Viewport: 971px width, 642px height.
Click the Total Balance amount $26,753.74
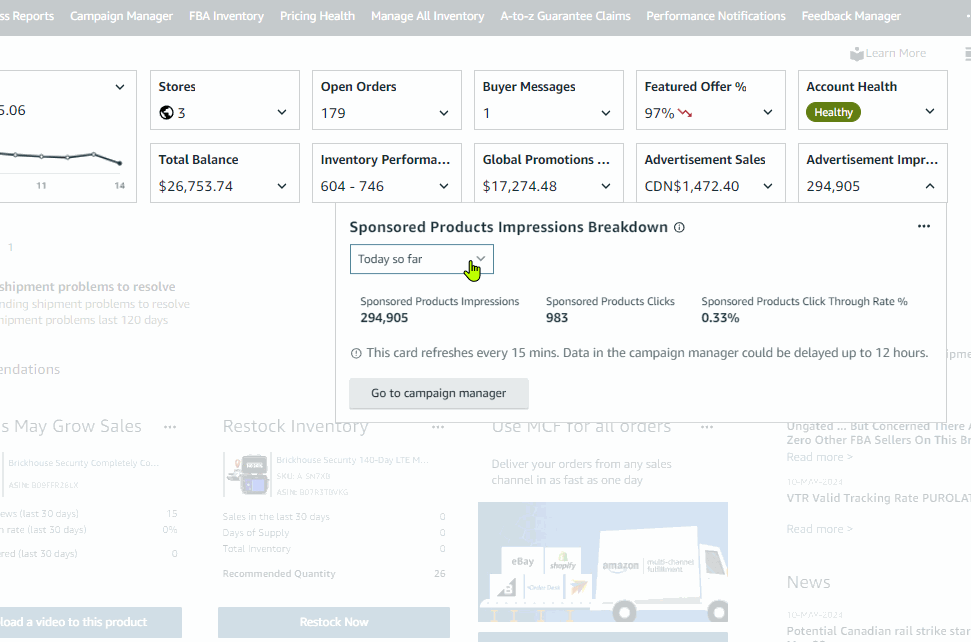click(x=196, y=186)
